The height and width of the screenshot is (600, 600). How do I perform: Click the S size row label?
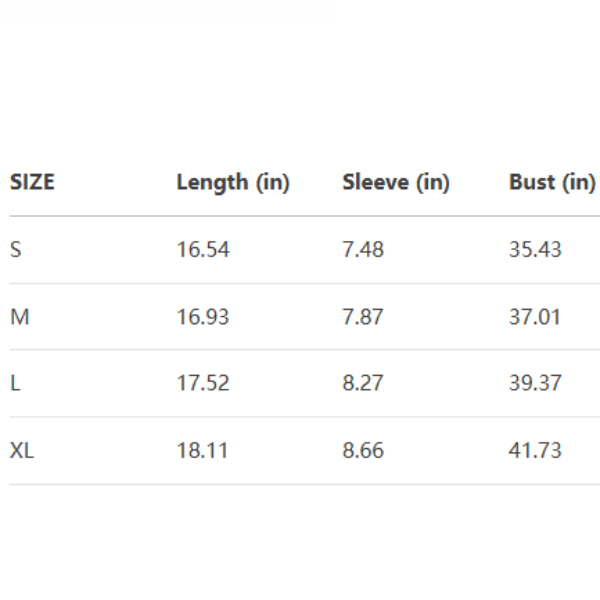click(15, 250)
